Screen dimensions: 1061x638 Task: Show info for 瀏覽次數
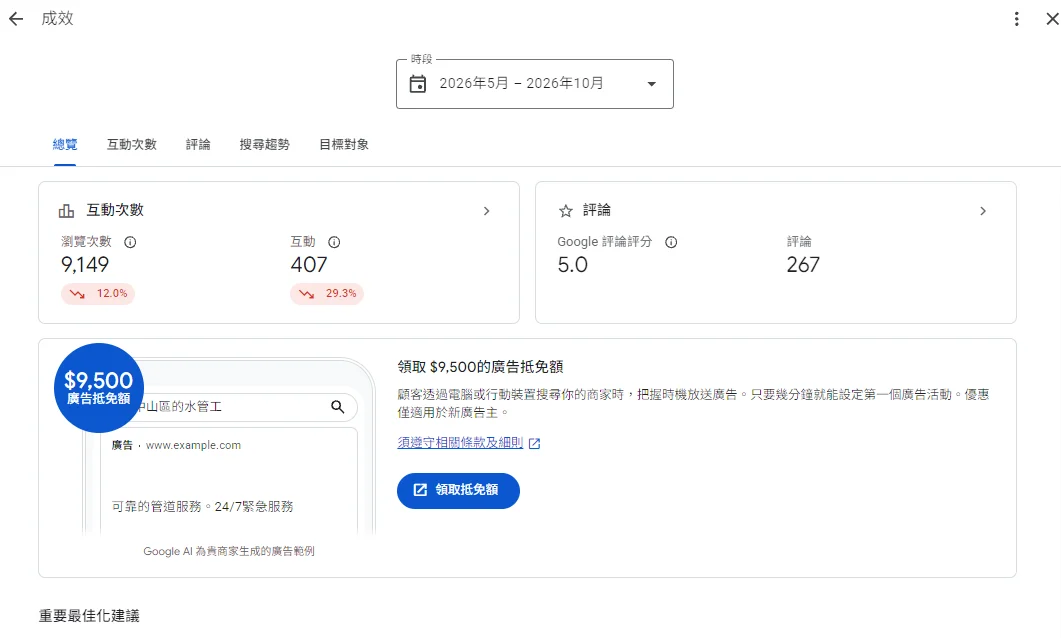point(130,242)
